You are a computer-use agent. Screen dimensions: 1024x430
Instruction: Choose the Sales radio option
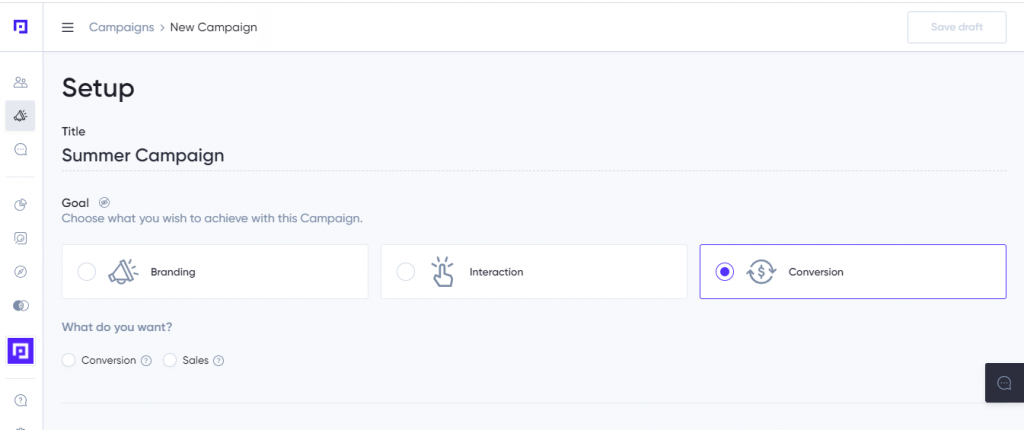(x=170, y=360)
